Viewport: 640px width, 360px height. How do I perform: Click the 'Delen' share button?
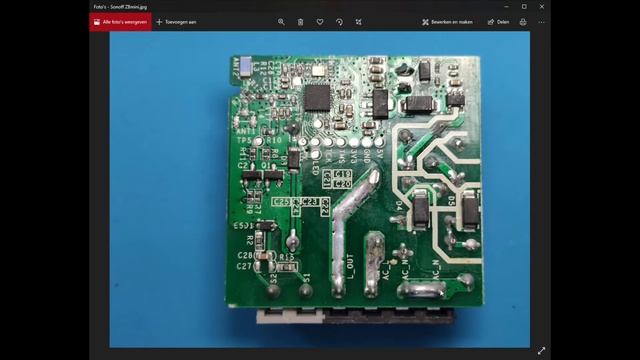[498, 22]
